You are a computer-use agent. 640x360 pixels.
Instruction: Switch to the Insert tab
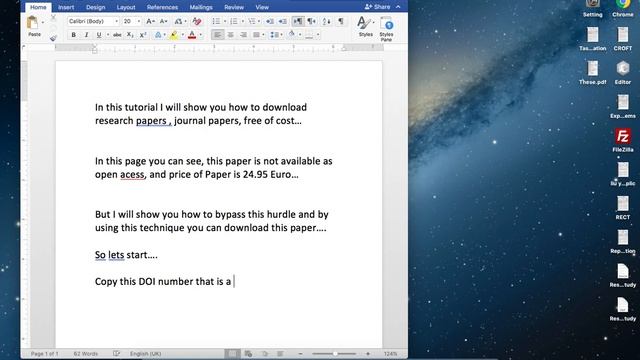point(66,7)
